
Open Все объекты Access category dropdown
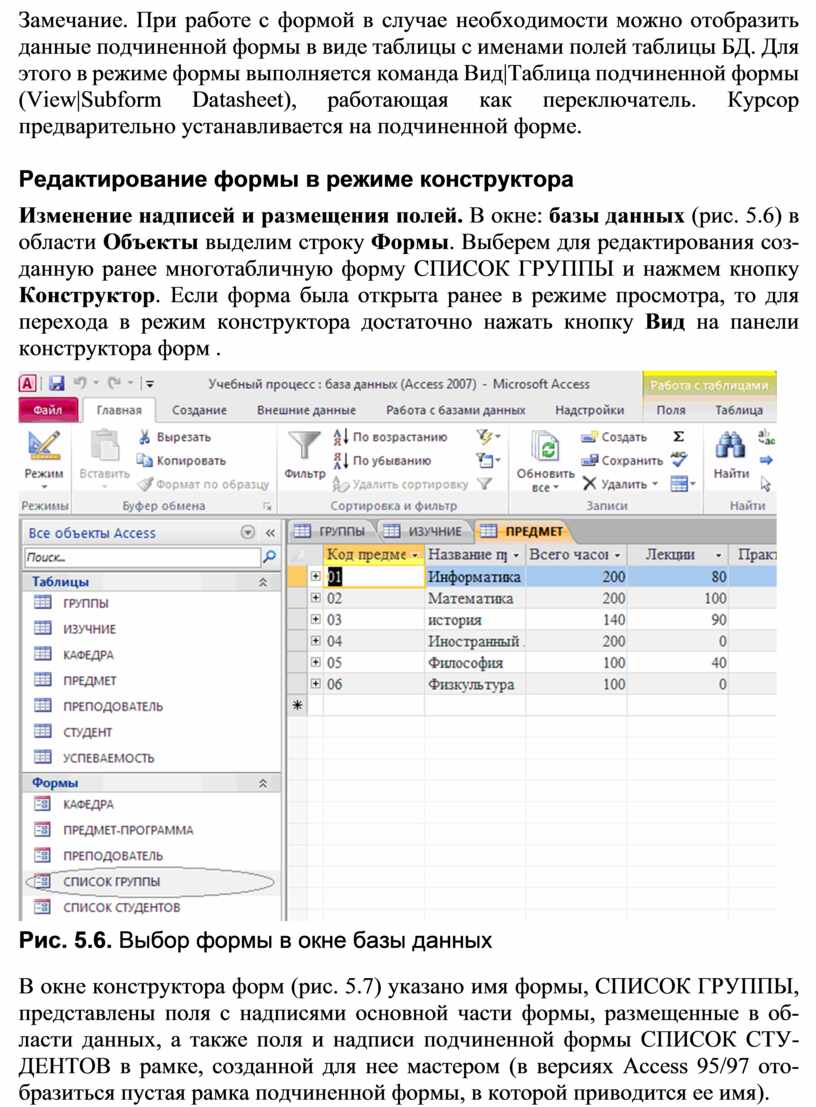coord(248,533)
